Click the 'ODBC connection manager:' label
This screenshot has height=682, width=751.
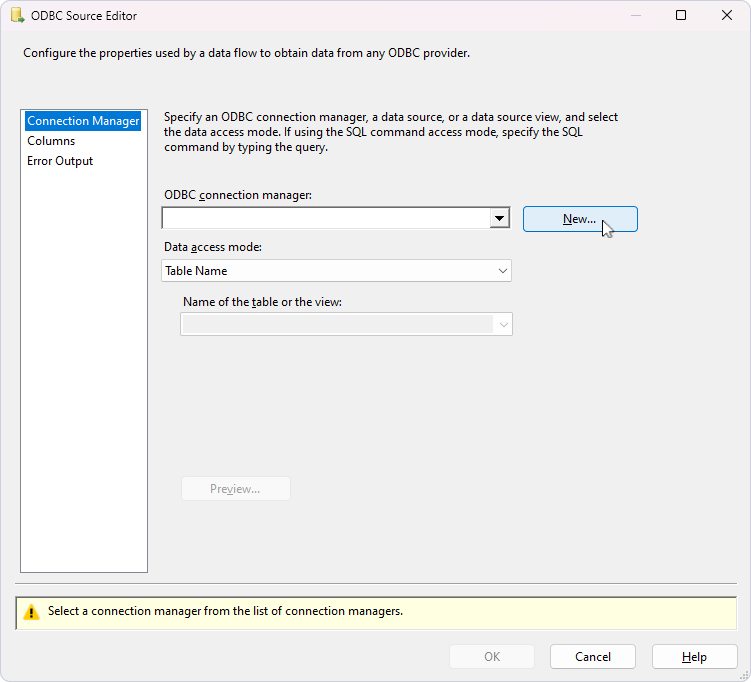tap(238, 194)
